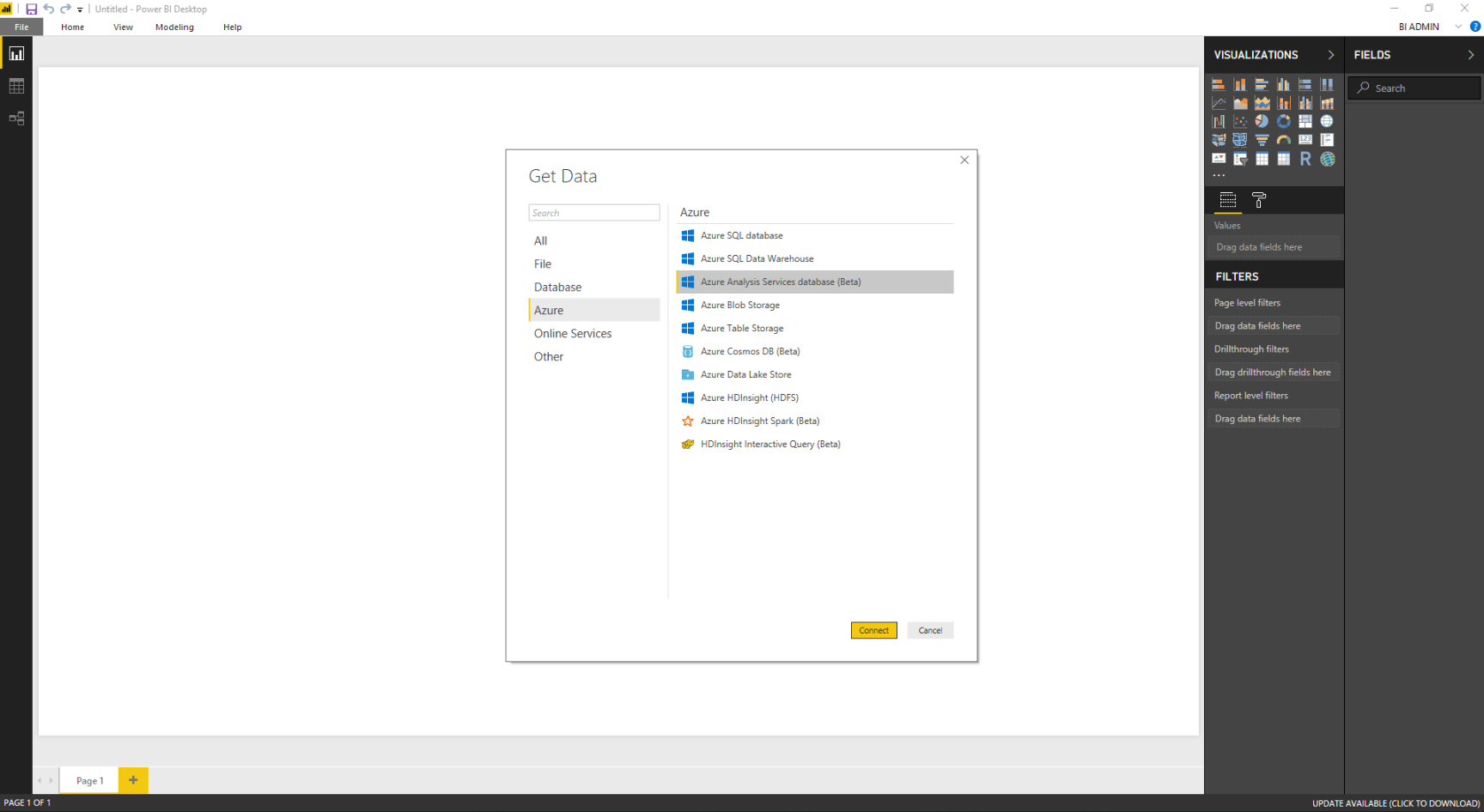1484x812 pixels.
Task: Select the R script visual icon
Action: click(x=1305, y=159)
